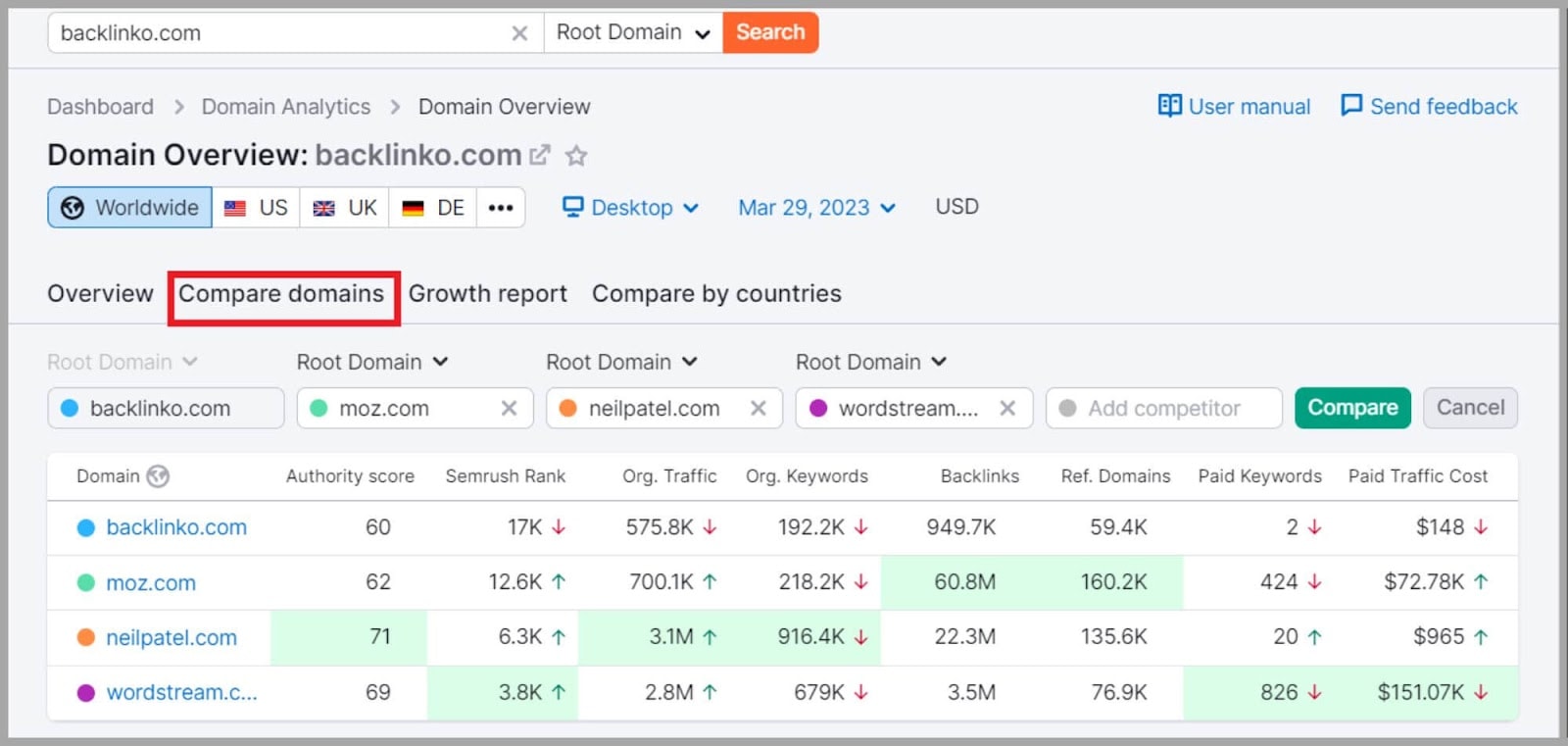Select the DE flag database
The image size is (1568, 746).
(432, 208)
